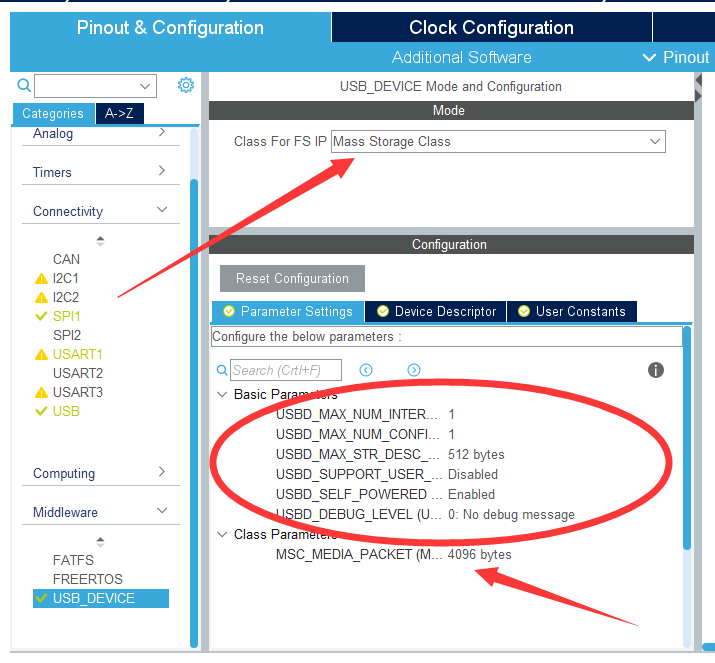Click the categories panel vertical scrollbar
Viewport: 715px width, 663px height.
pos(194,413)
